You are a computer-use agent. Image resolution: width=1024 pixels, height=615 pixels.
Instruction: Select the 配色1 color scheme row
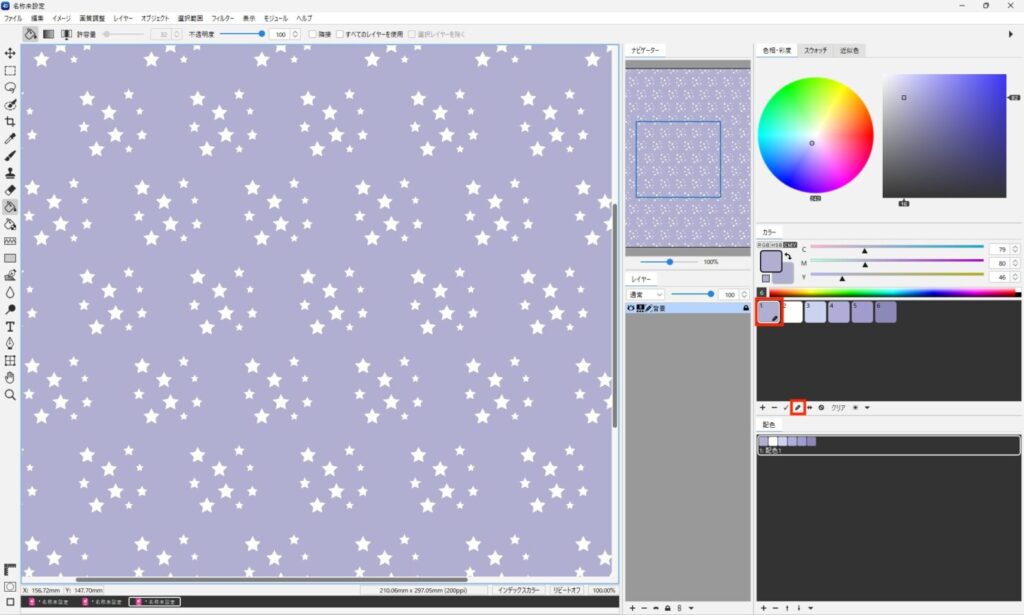pyautogui.click(x=888, y=445)
